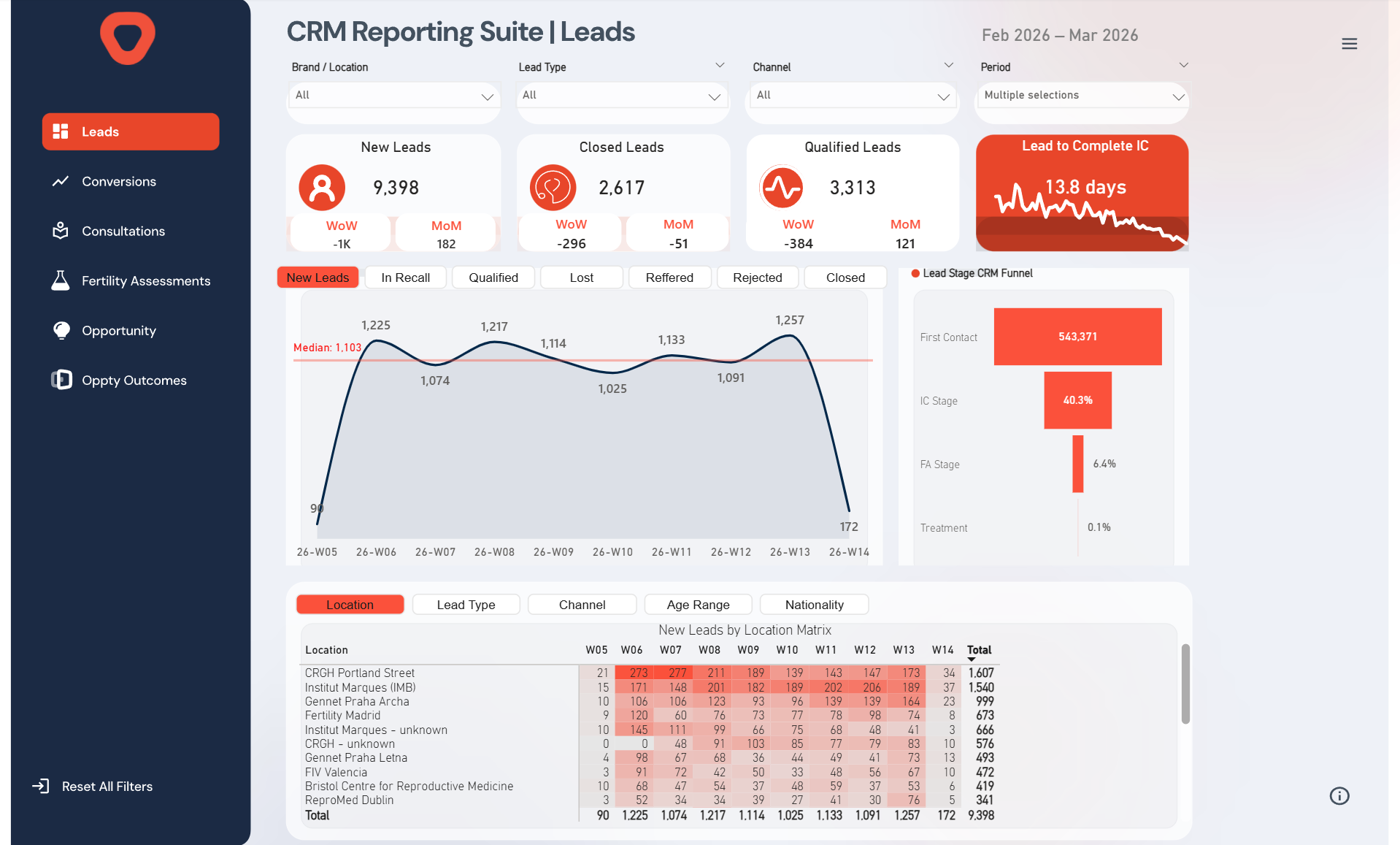Select the Opportunity lightbulb icon
Screen dimensions: 1400x845
pyautogui.click(x=61, y=330)
